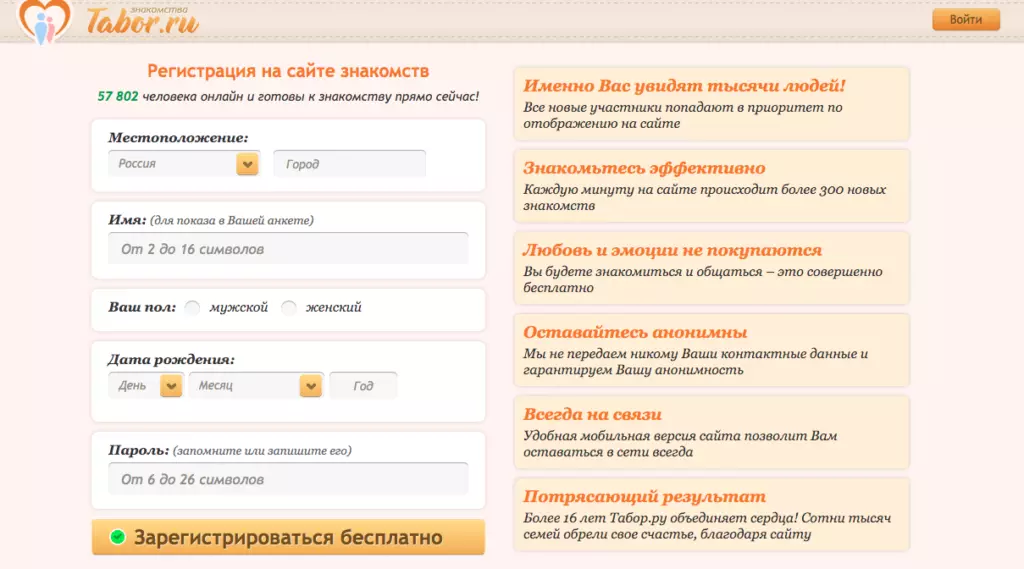Click the запомните или запишите его hint
Screen dimensions: 1024x569
[262, 451]
